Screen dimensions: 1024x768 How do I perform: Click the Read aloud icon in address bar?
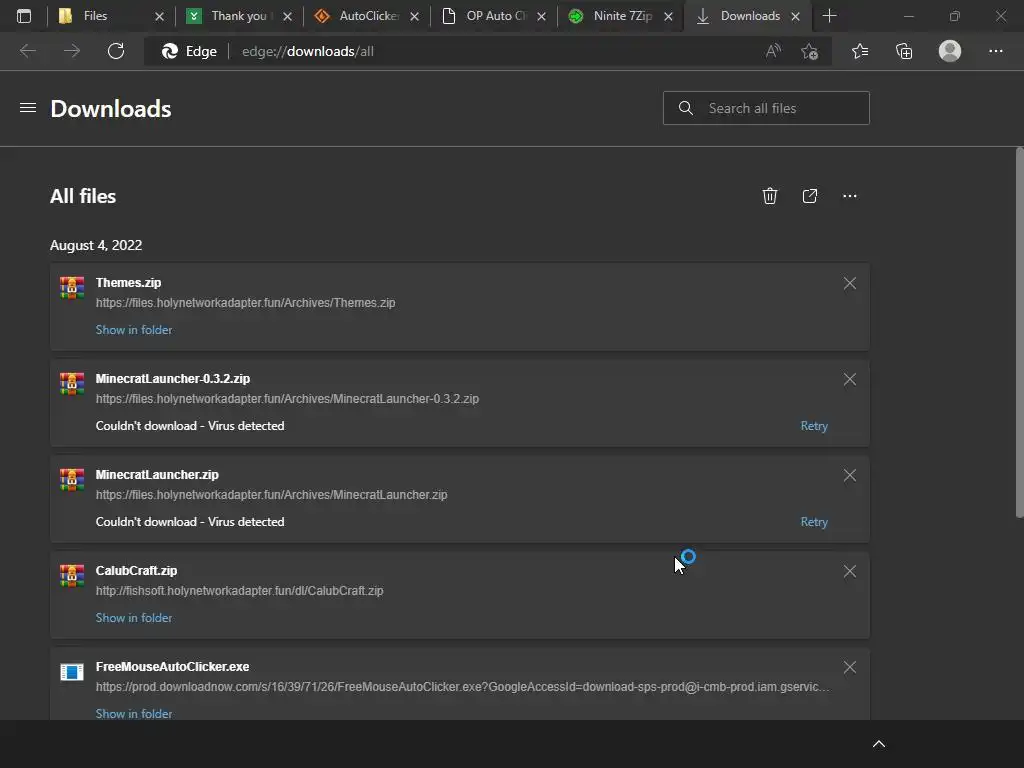coord(773,51)
